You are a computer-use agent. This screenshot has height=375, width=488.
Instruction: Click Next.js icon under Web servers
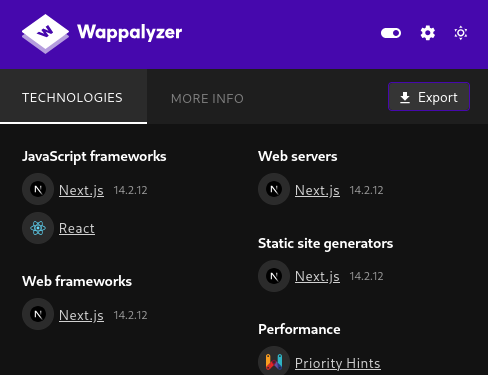point(274,189)
